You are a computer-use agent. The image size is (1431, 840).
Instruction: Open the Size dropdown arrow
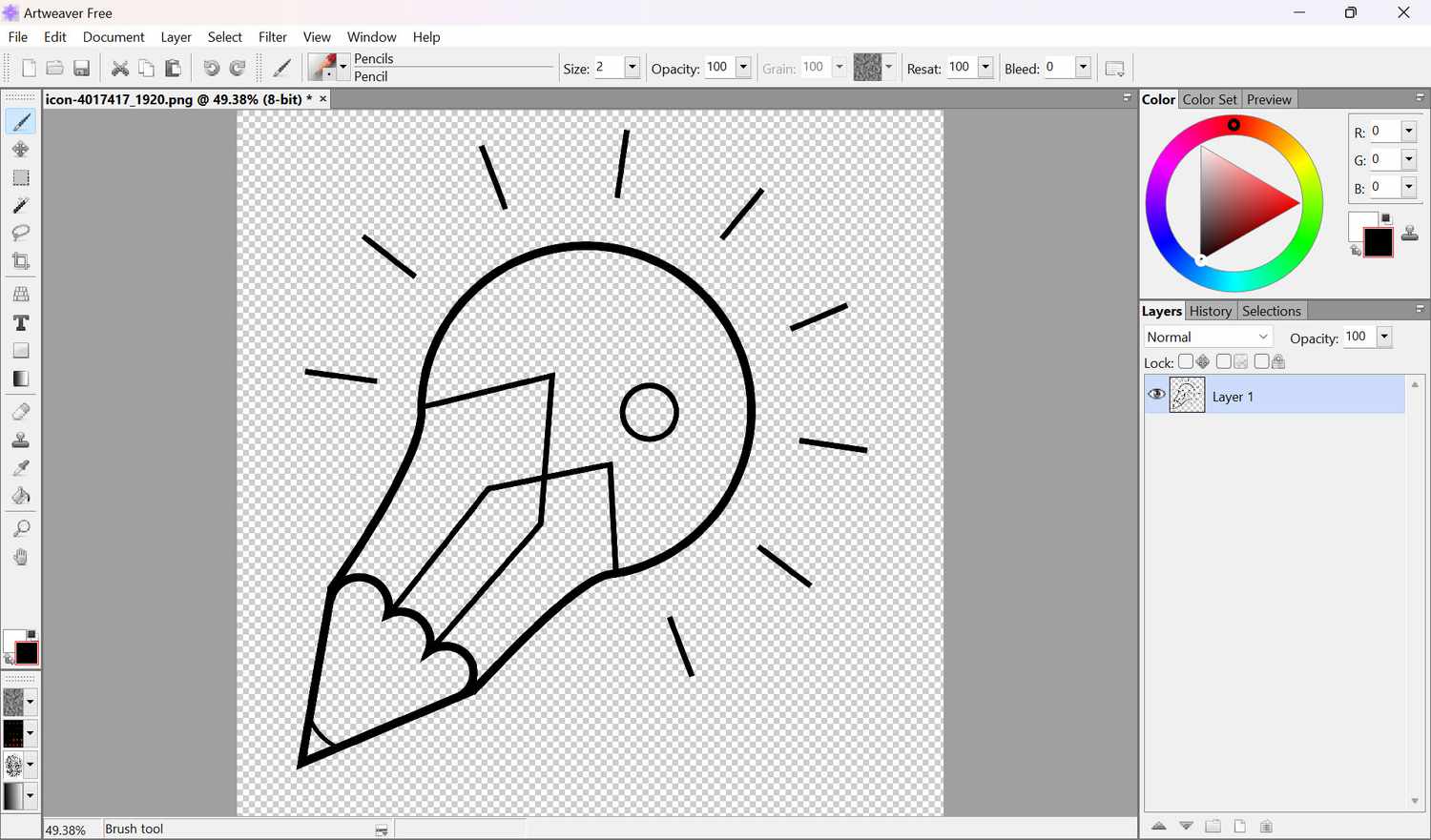coord(632,67)
